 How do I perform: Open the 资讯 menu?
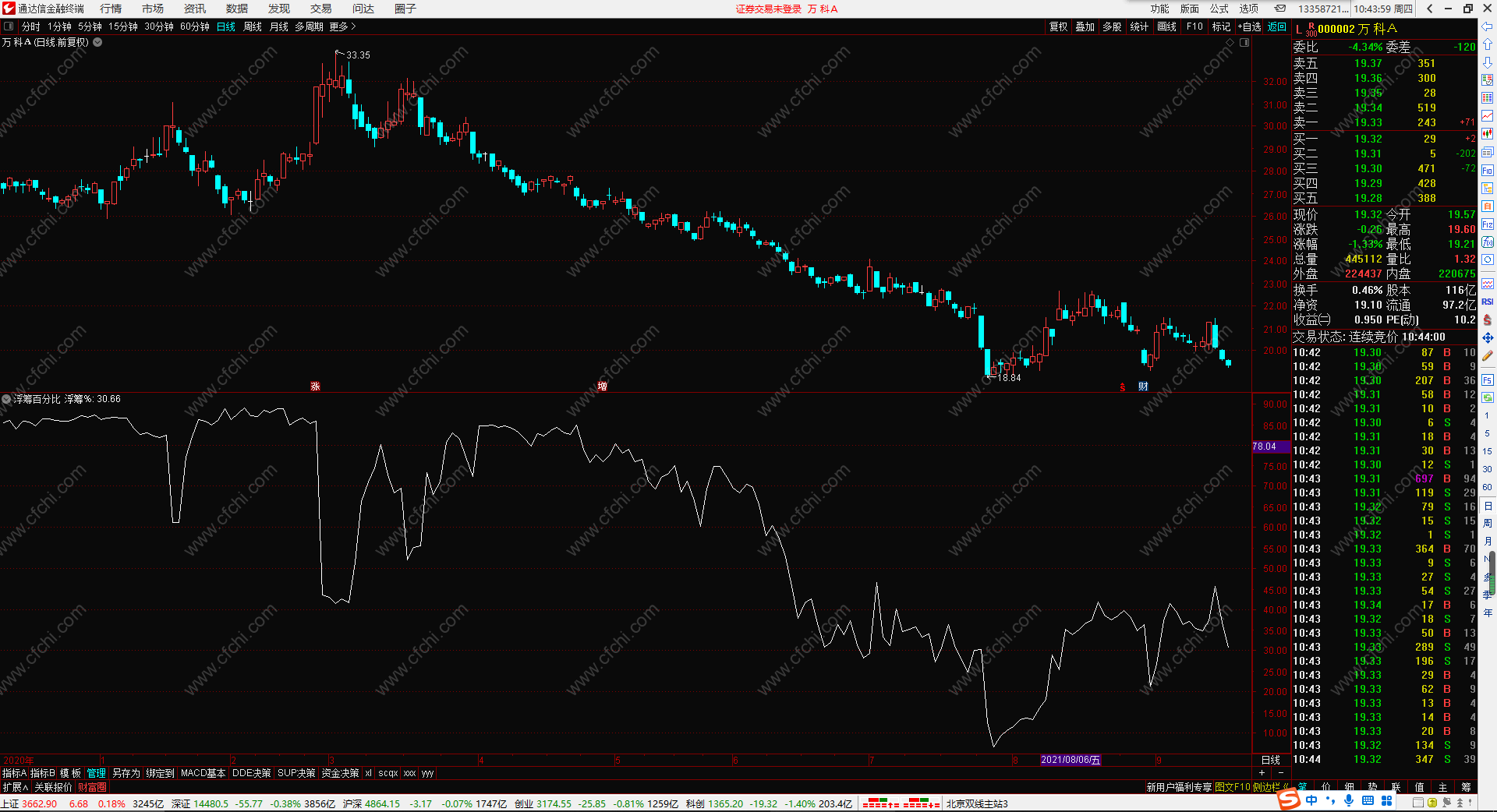pos(195,9)
